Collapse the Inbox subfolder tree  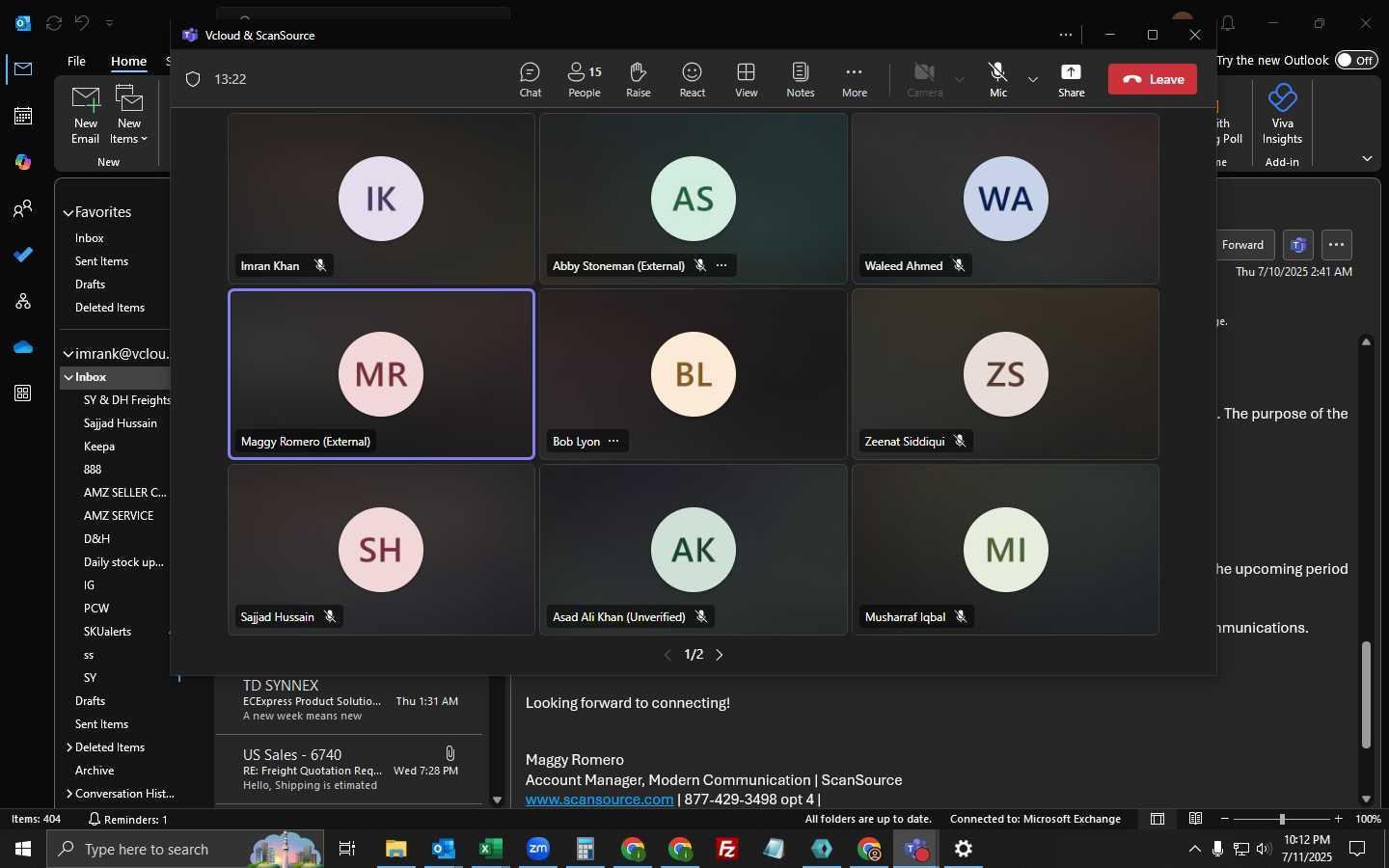pos(69,377)
